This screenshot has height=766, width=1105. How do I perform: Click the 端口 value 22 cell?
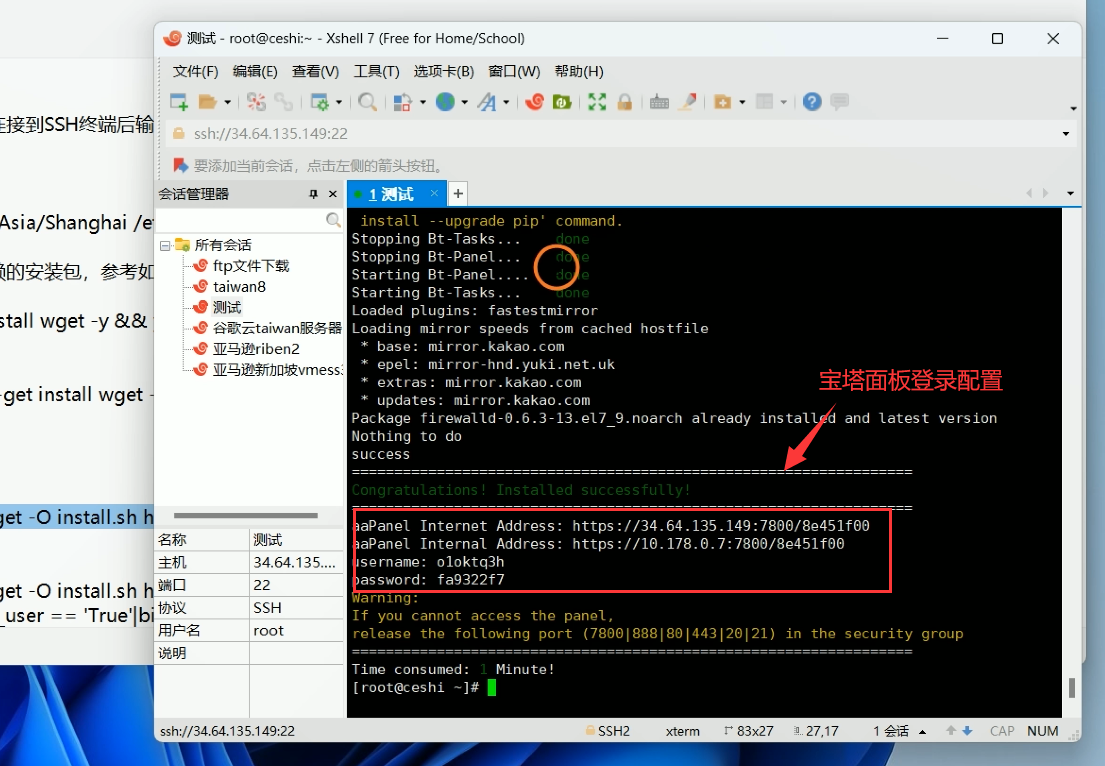coord(296,585)
